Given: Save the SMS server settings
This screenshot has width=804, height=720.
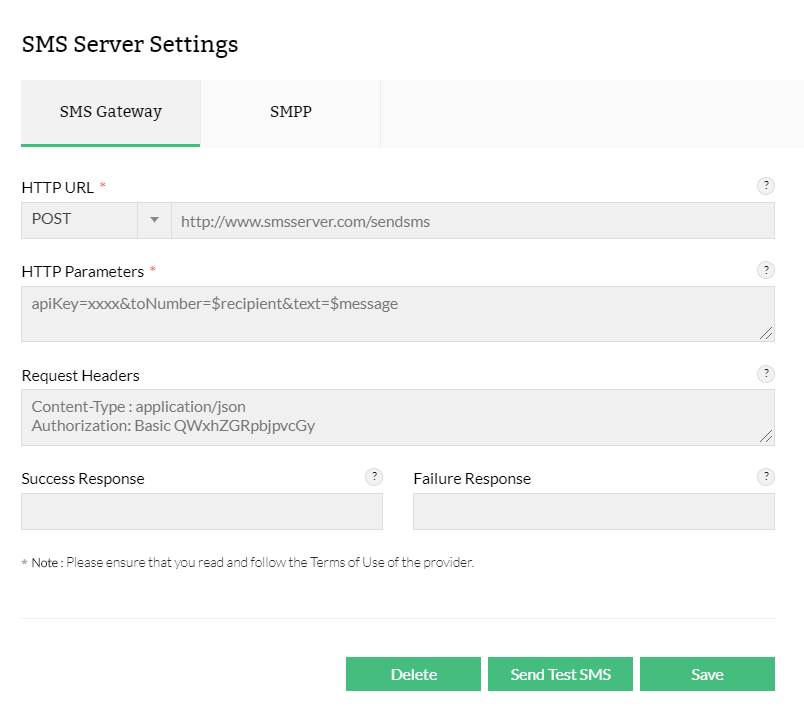Looking at the screenshot, I should pyautogui.click(x=707, y=674).
